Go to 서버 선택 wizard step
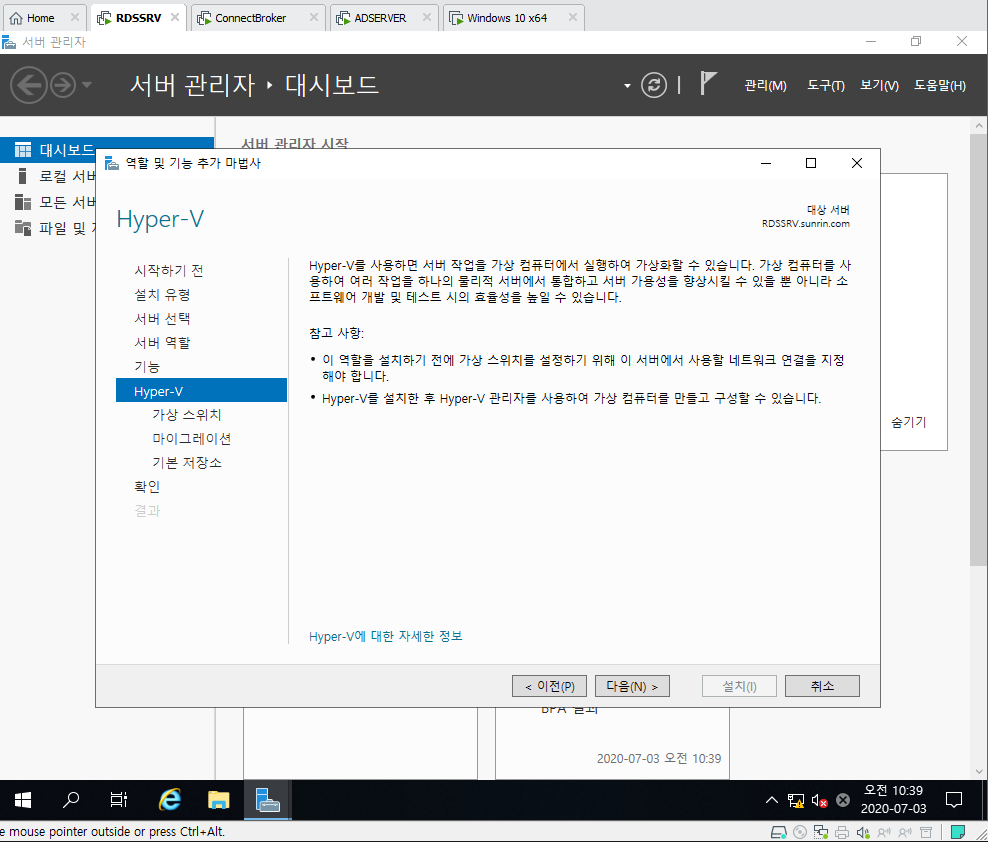The height and width of the screenshot is (842, 988). tap(162, 318)
